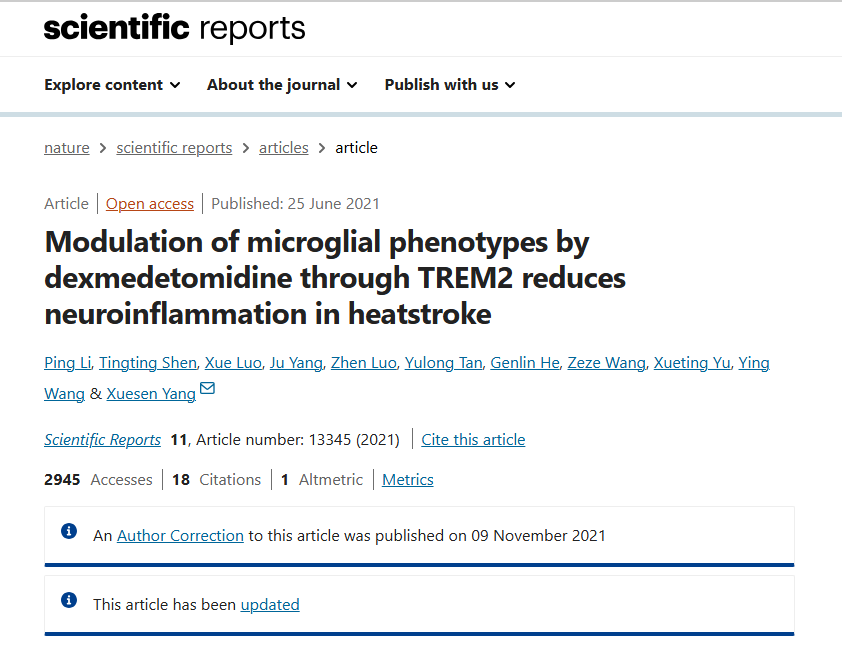Click the info icon beside Author Correction notice
Image resolution: width=842 pixels, height=653 pixels.
(69, 531)
